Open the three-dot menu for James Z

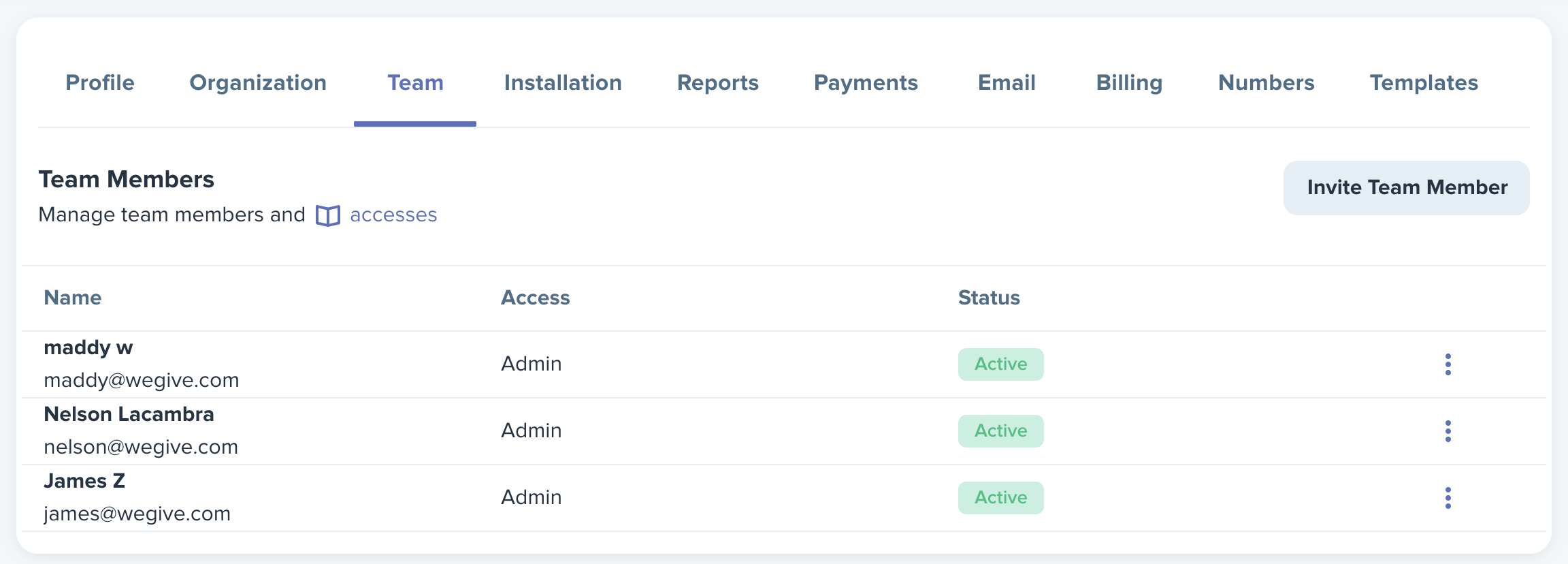point(1448,498)
